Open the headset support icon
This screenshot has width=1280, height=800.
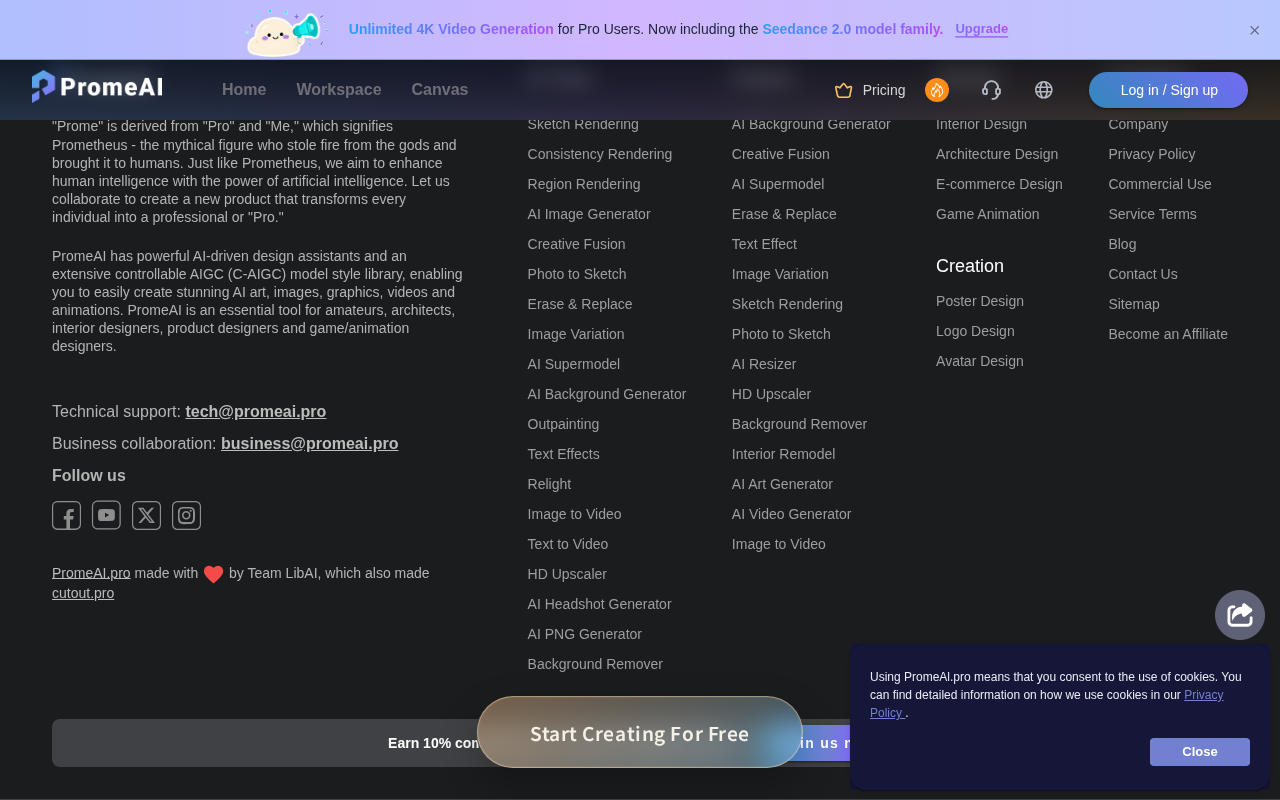[x=991, y=90]
